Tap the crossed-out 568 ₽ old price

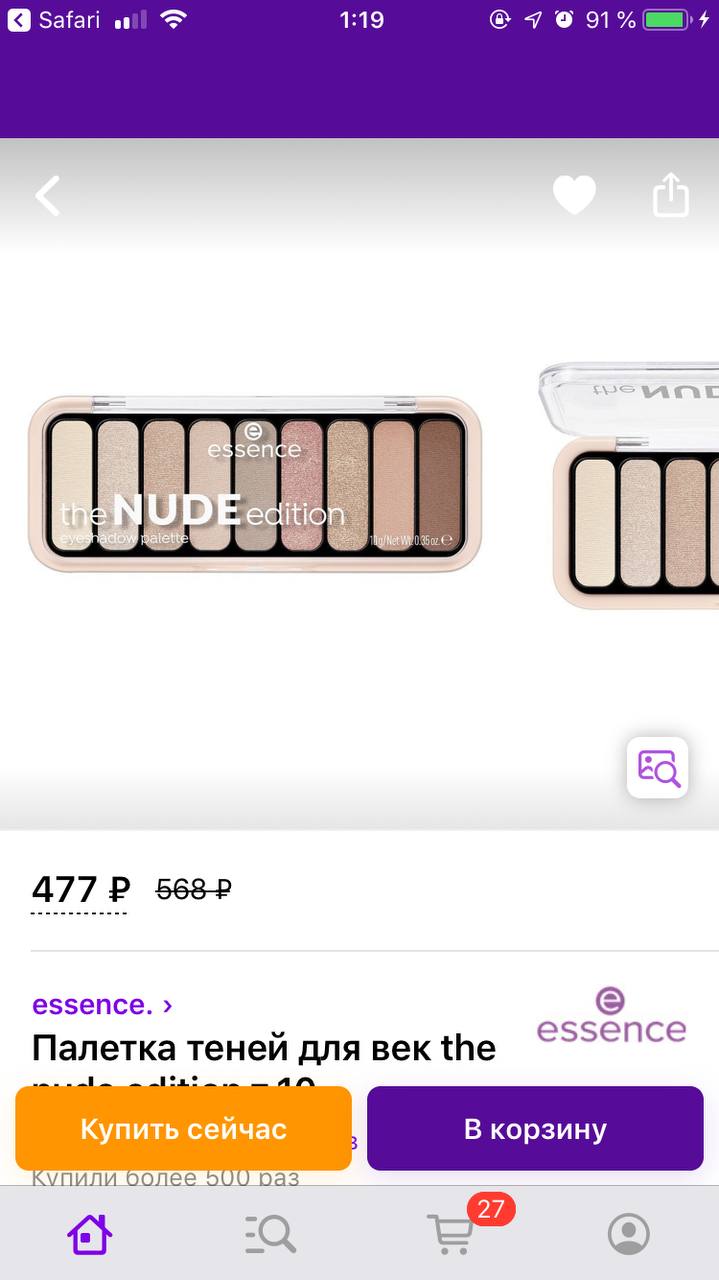point(194,889)
